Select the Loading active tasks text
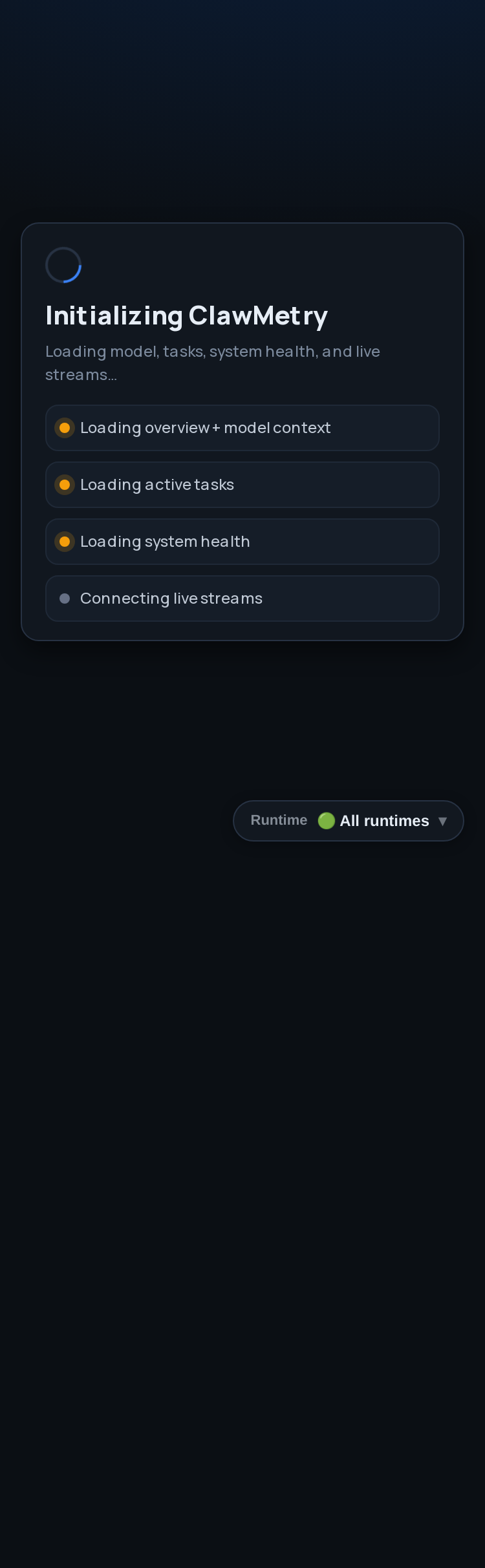Image resolution: width=485 pixels, height=1568 pixels. tap(157, 485)
